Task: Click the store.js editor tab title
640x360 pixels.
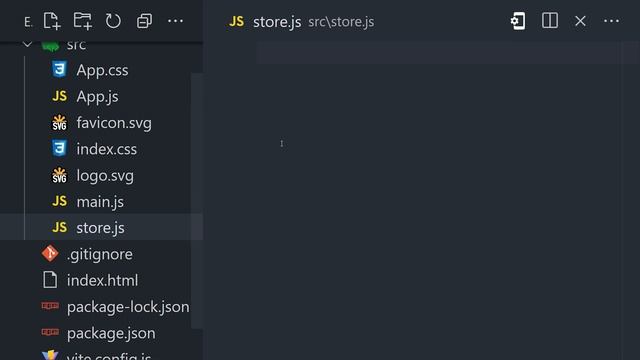Action: click(x=277, y=22)
